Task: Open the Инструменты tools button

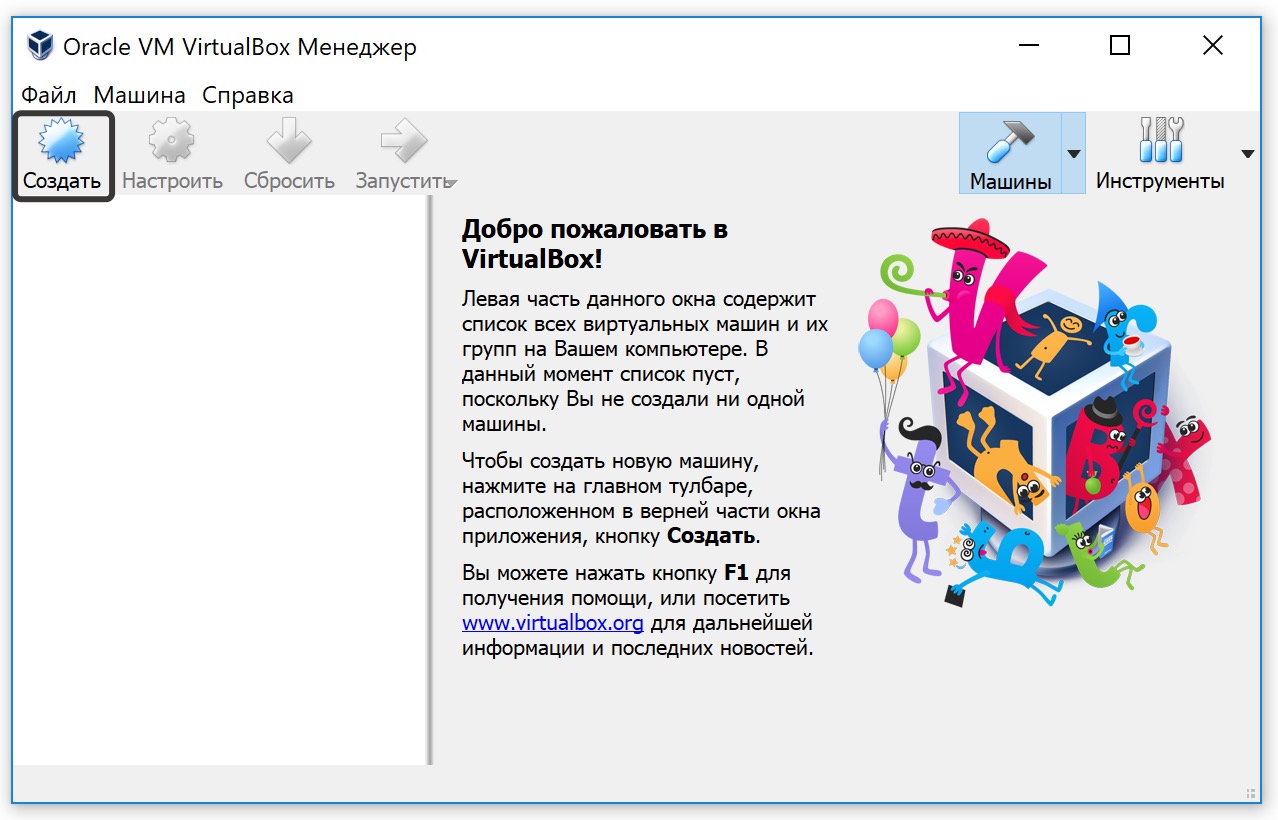Action: pyautogui.click(x=1160, y=153)
